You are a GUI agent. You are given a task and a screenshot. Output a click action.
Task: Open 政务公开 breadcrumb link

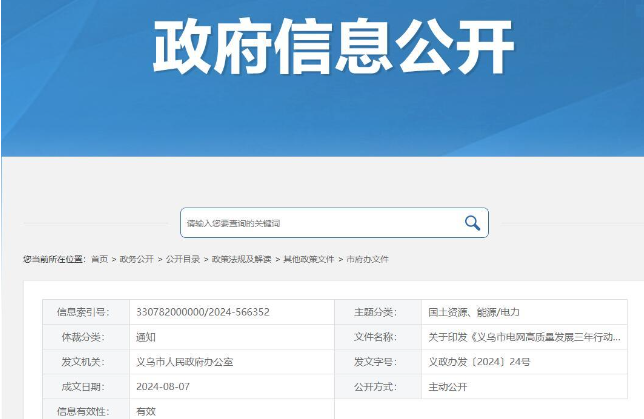click(137, 259)
